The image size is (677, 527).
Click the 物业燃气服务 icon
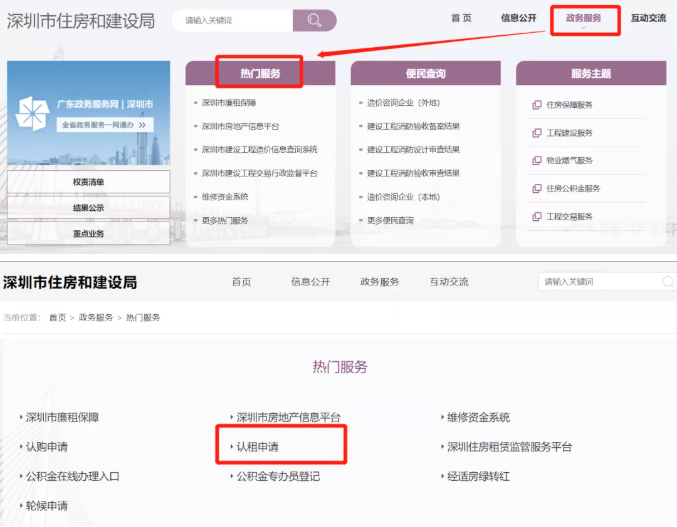coord(537,161)
